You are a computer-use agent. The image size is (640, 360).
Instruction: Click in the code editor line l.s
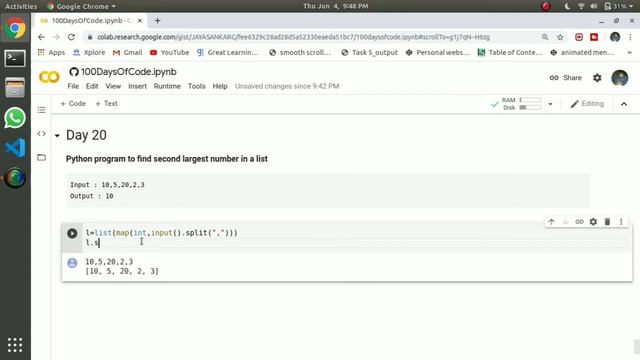93,243
